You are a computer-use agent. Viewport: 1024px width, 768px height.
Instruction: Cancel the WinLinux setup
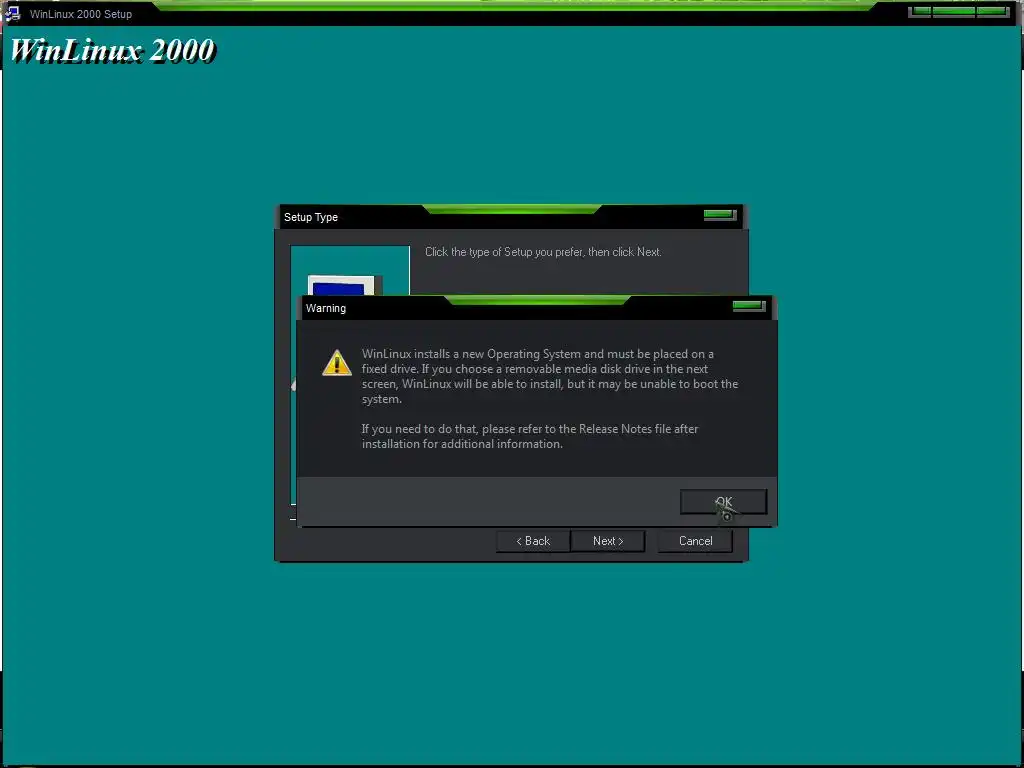click(x=695, y=541)
